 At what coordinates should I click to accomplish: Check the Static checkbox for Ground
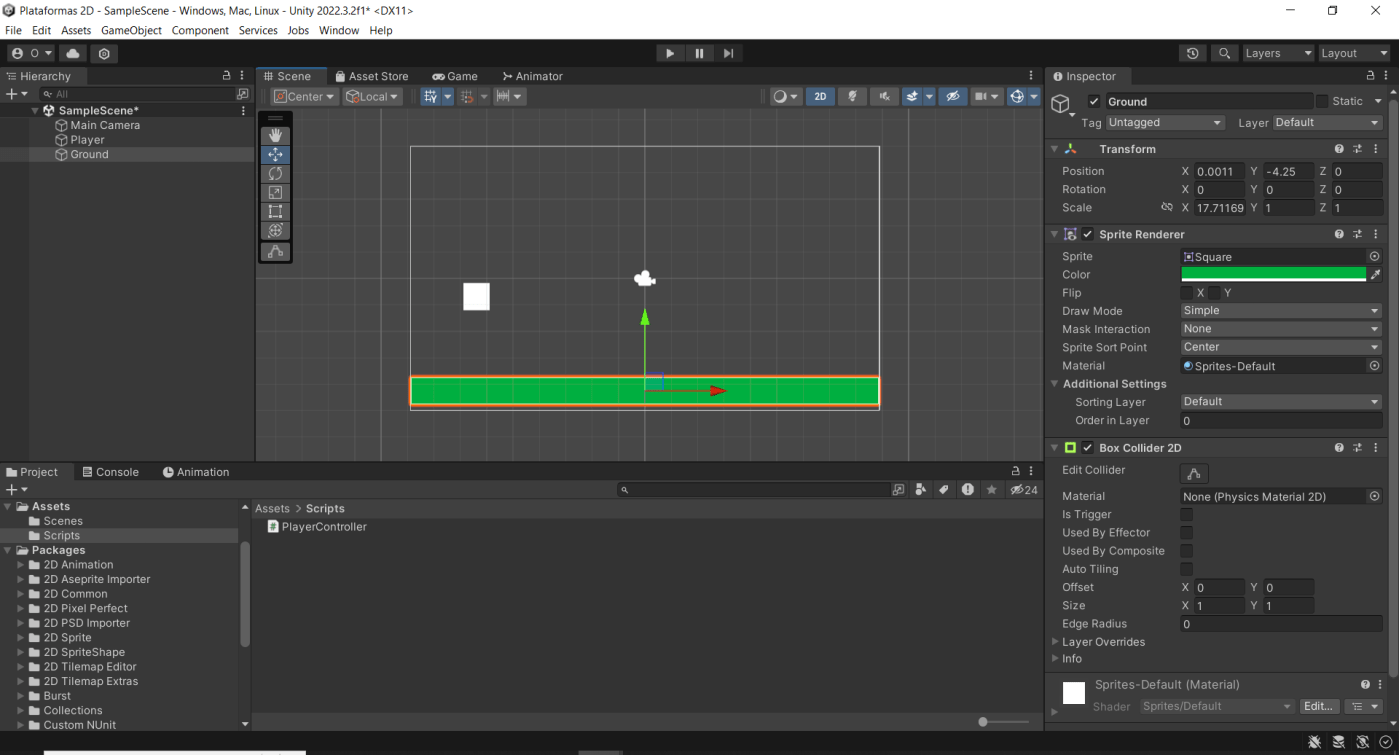point(1322,101)
